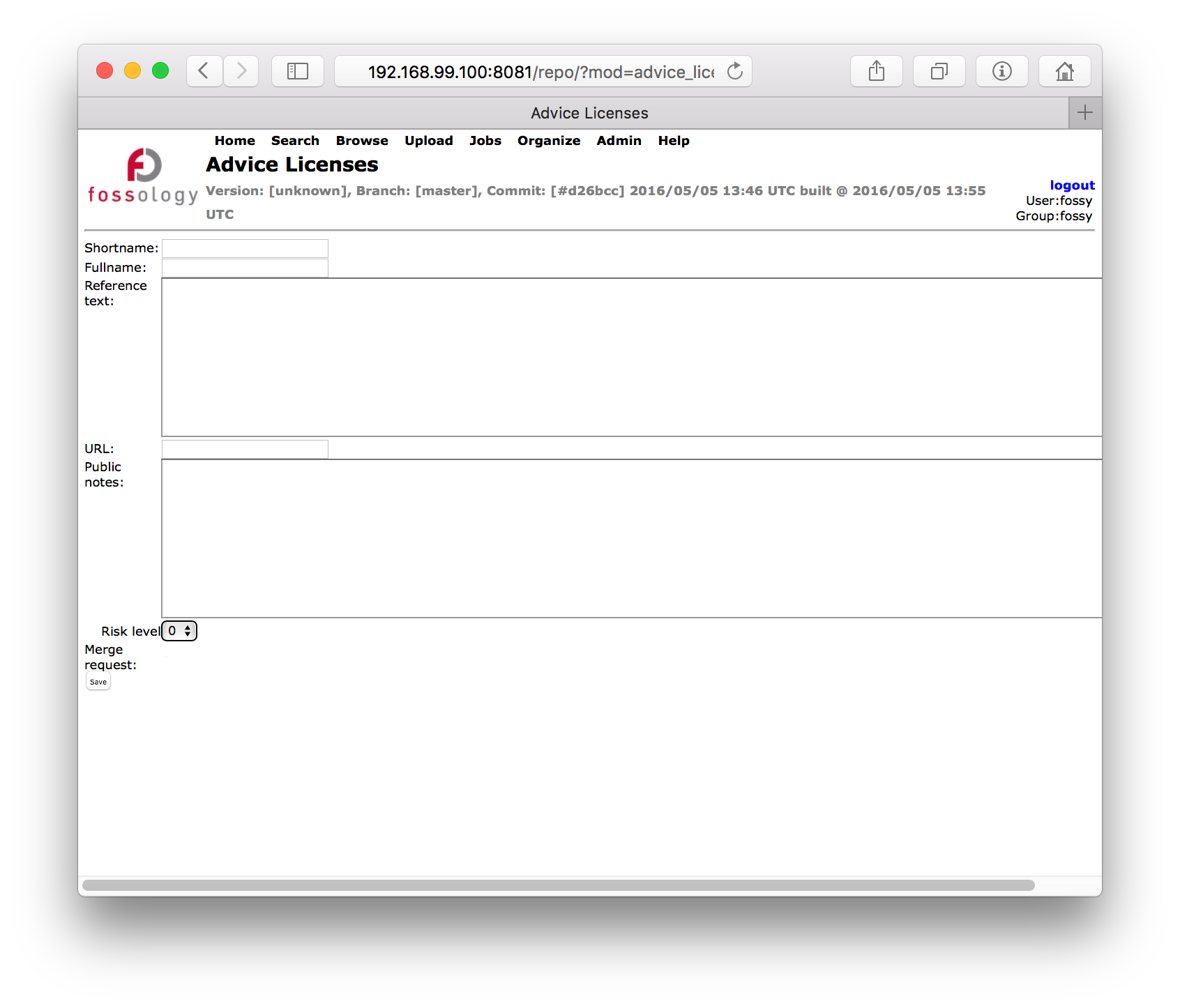Open the Organize menu
Image resolution: width=1180 pixels, height=1008 pixels.
(549, 141)
